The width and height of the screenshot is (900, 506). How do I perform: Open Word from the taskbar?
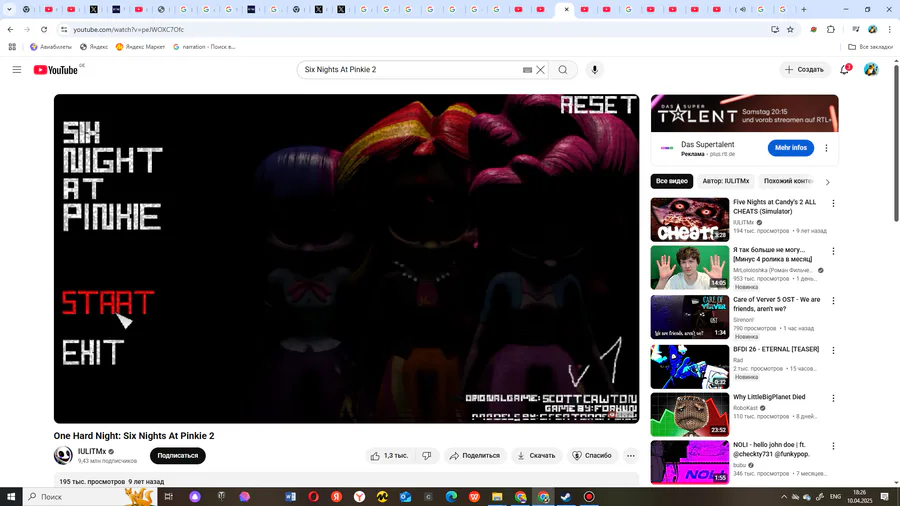point(290,497)
